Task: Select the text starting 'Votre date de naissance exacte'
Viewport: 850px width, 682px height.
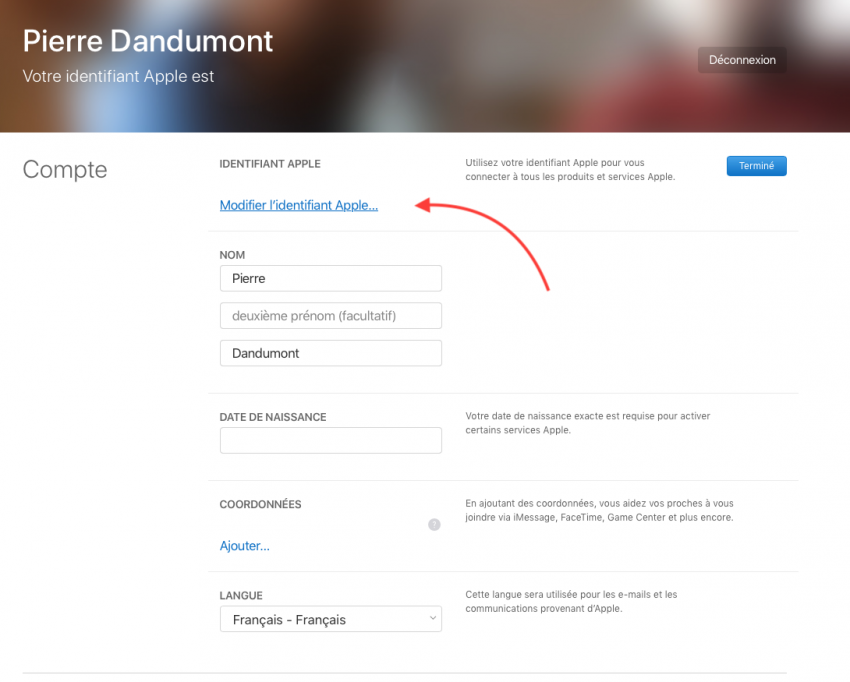Action: click(x=588, y=423)
